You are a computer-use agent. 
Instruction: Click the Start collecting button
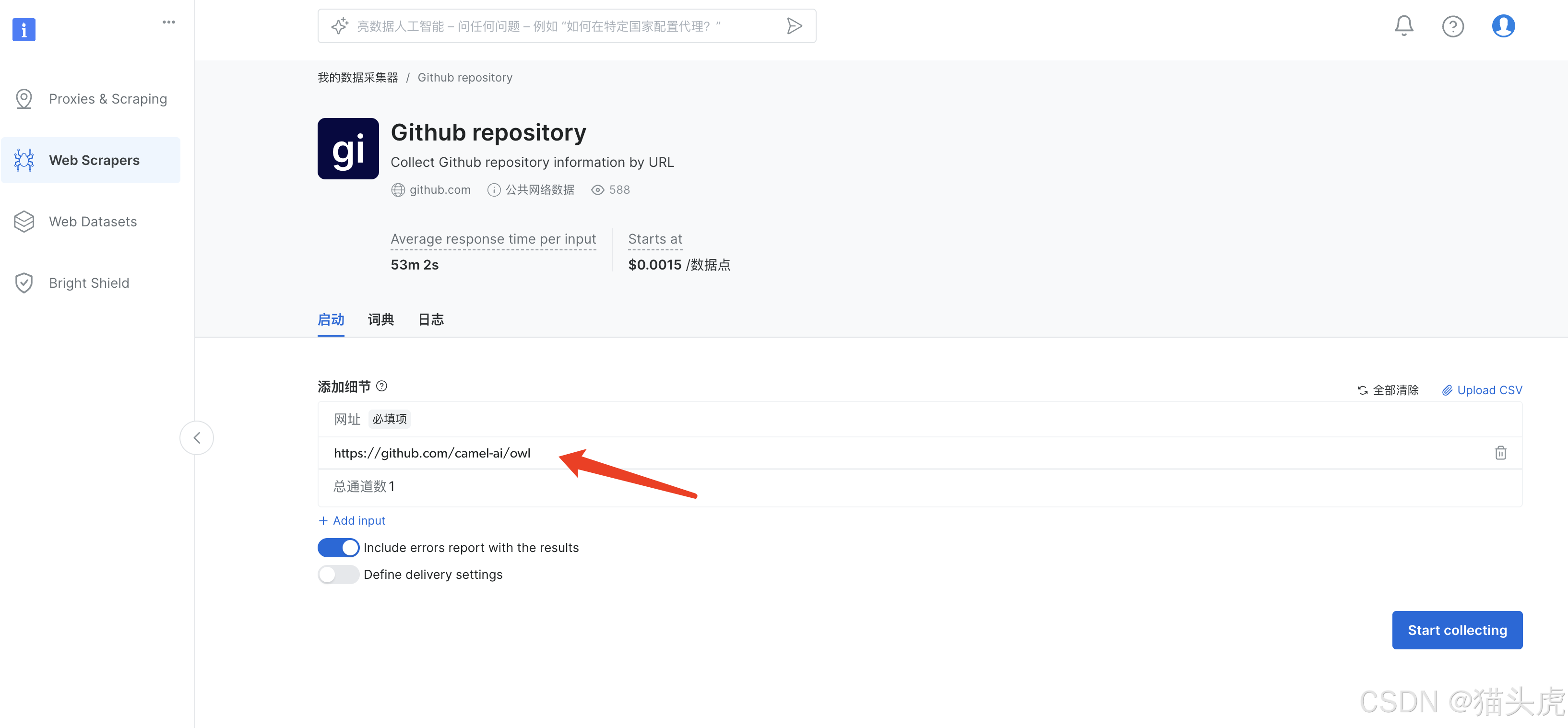click(x=1457, y=630)
